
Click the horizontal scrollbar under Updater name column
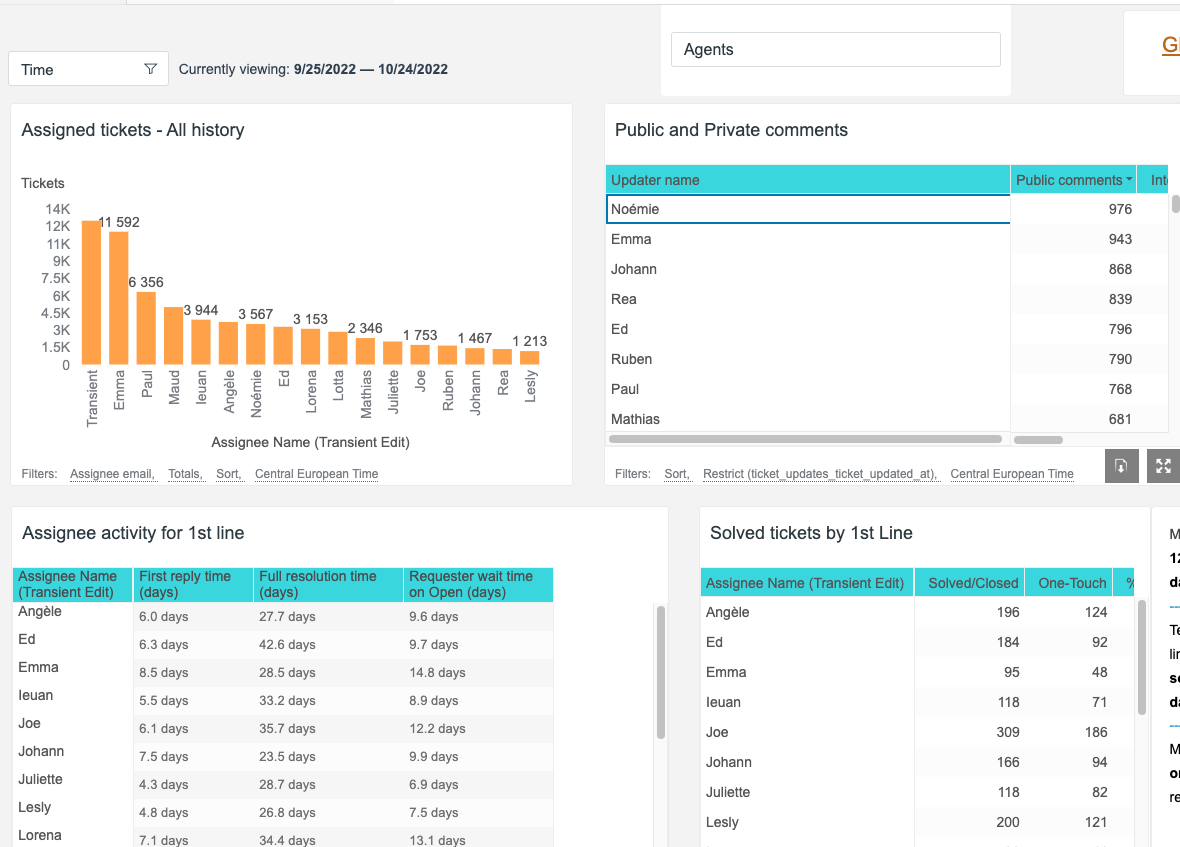(805, 439)
